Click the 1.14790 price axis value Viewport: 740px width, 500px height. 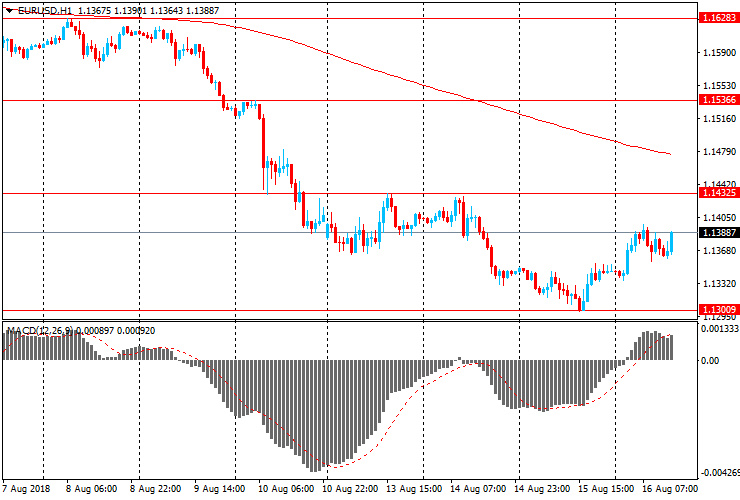[x=719, y=152]
